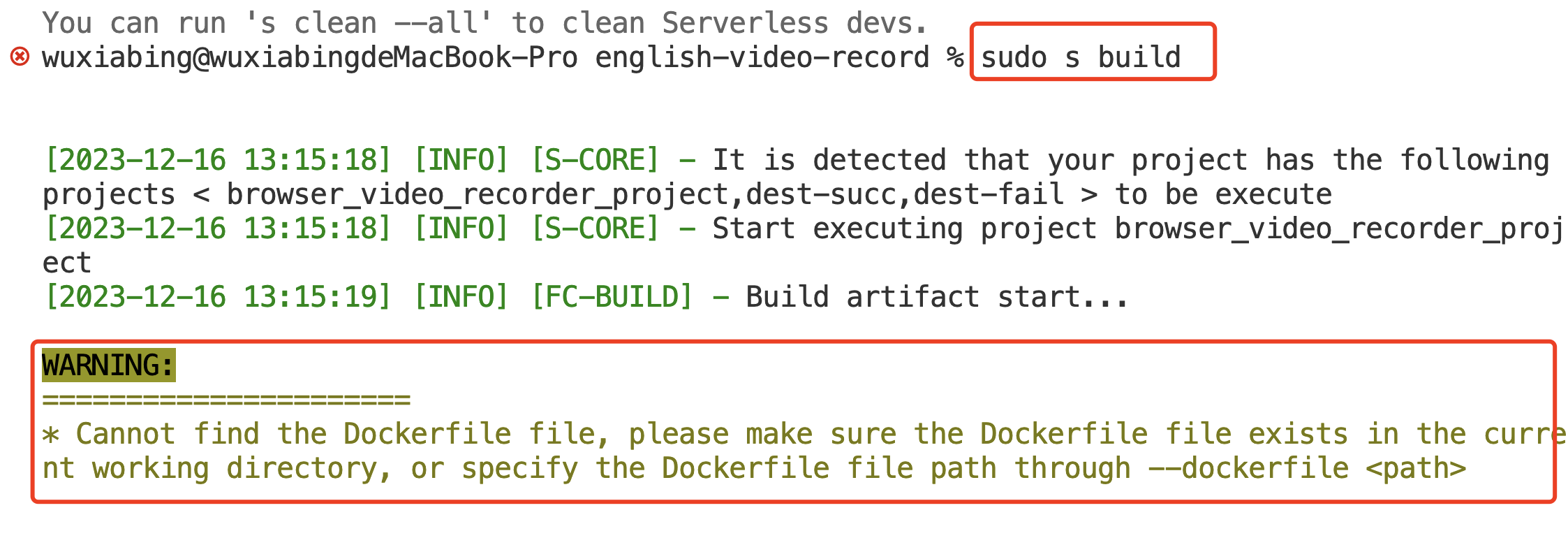Click the equals-sign separator line under WARNING

226,400
